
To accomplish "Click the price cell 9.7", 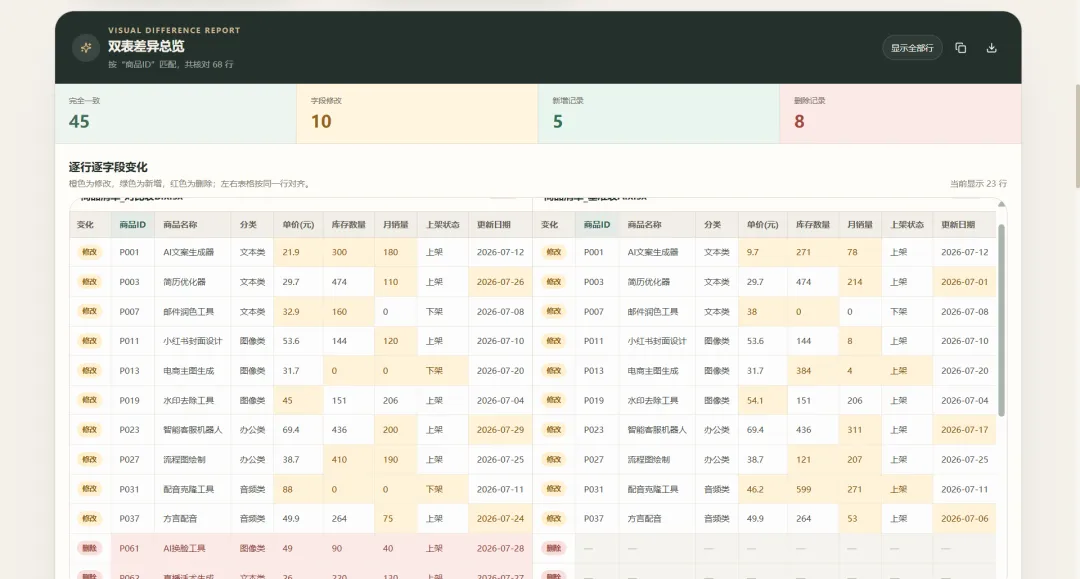I will tap(762, 252).
